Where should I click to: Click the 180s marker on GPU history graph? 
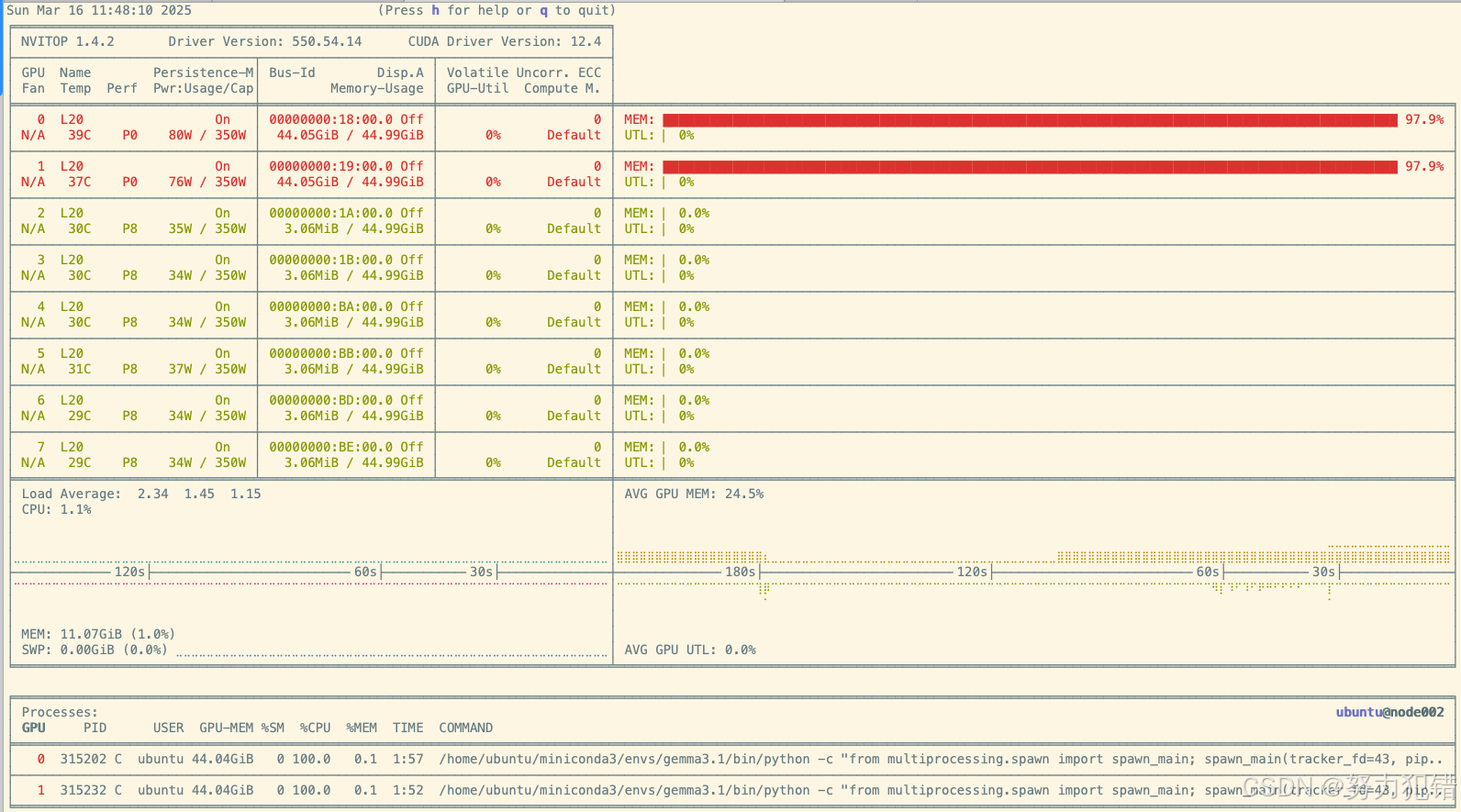click(x=741, y=572)
